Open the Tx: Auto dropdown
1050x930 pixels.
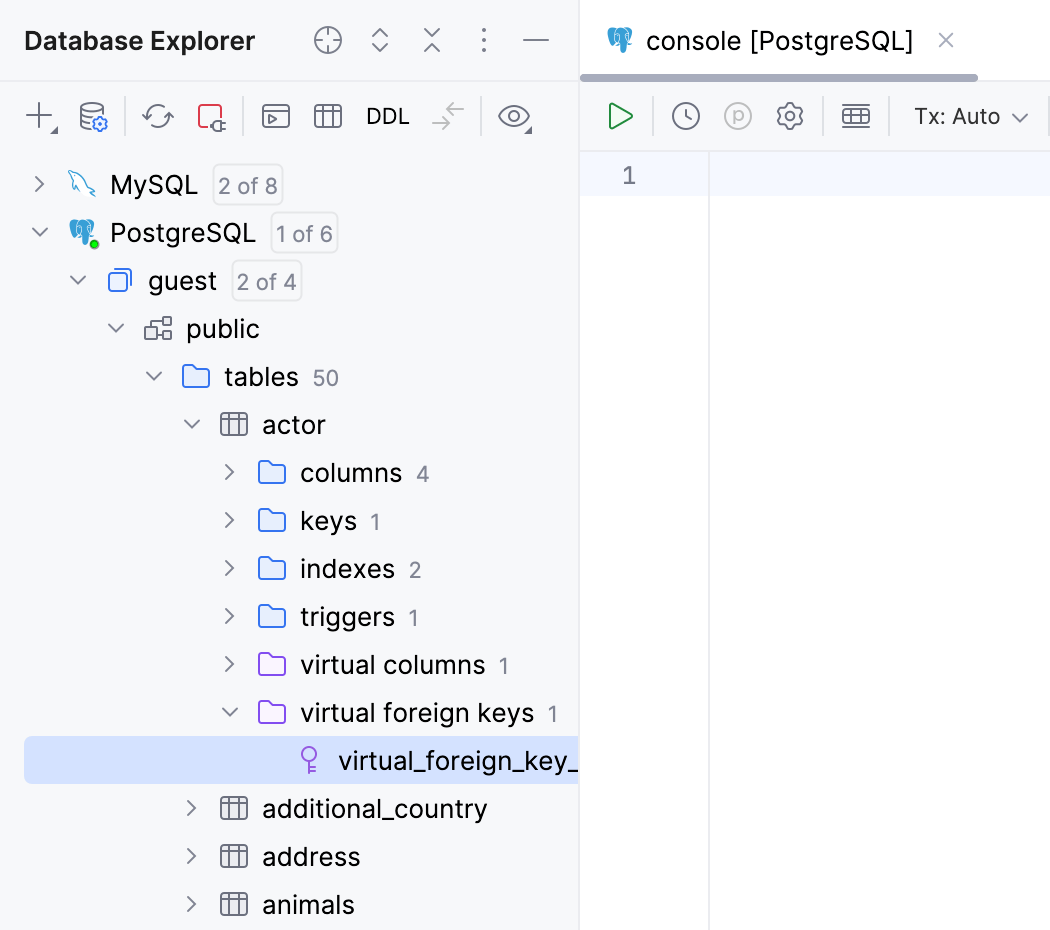pyautogui.click(x=970, y=116)
